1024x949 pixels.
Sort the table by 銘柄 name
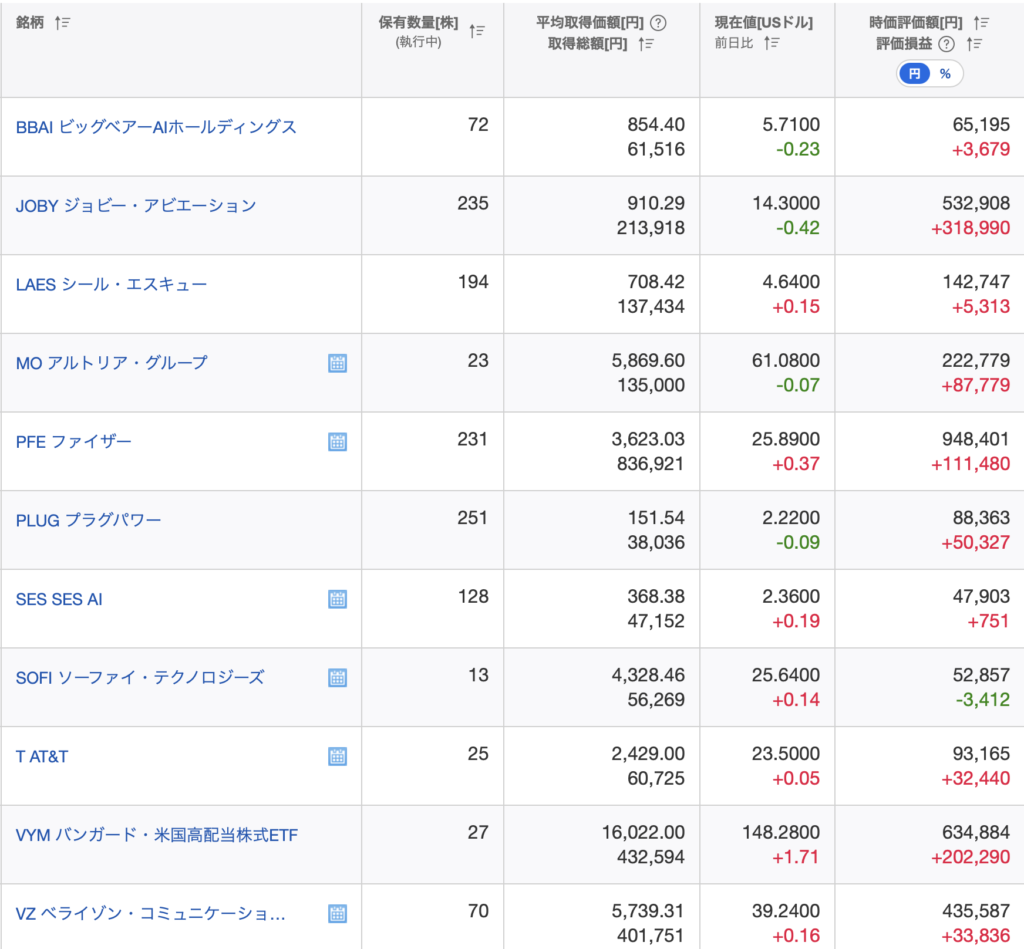63,22
